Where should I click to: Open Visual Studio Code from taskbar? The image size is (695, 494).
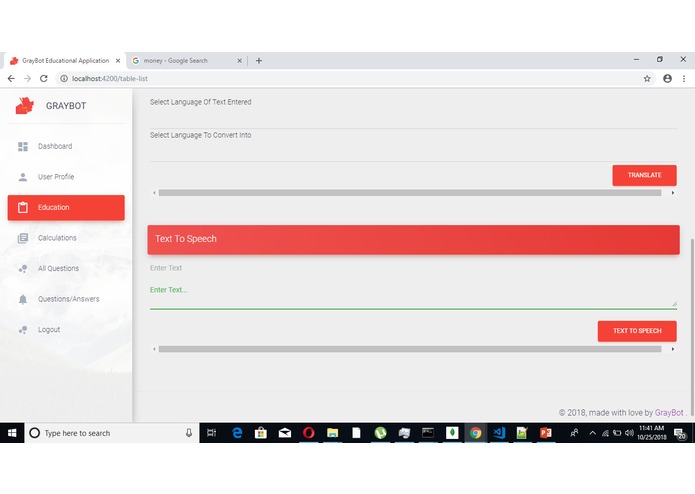tap(500, 433)
